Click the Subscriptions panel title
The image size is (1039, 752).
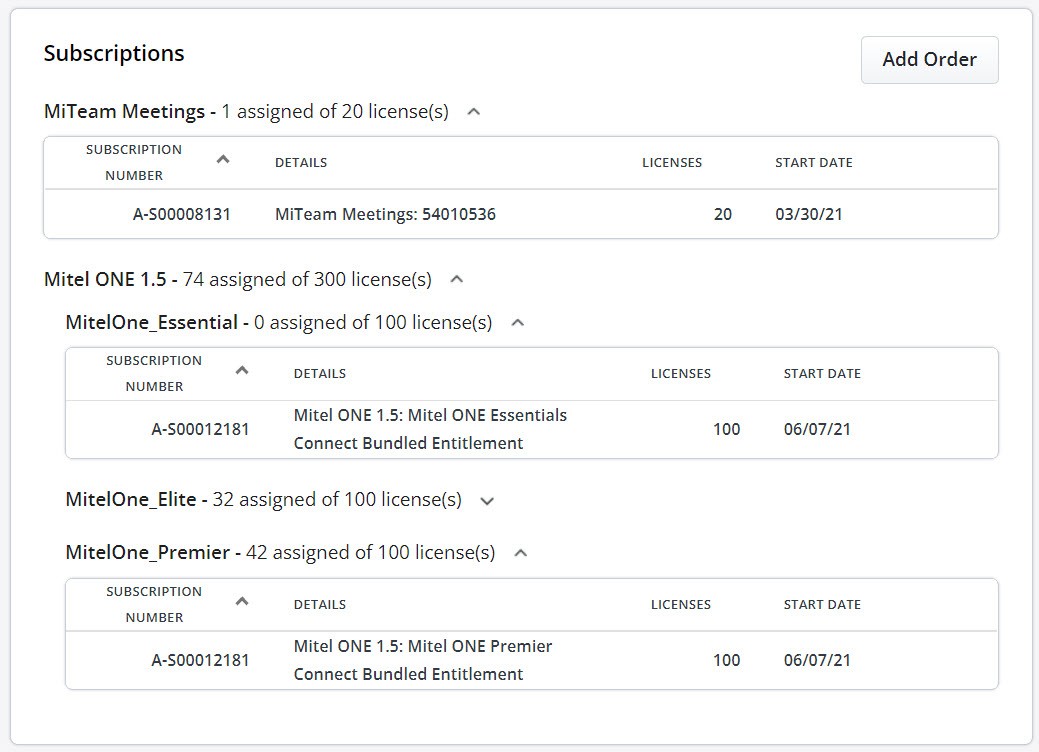pyautogui.click(x=114, y=53)
